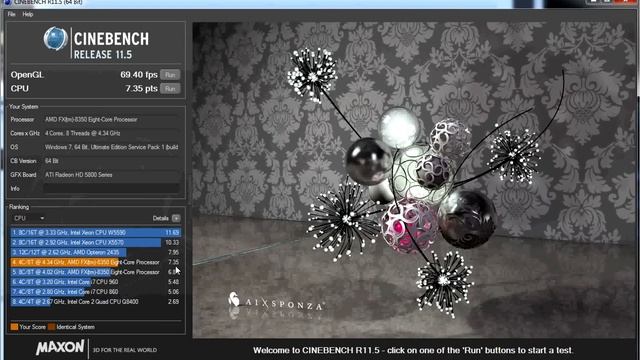Viewport: 640px width, 360px height.
Task: Open the Help menu
Action: click(x=28, y=14)
